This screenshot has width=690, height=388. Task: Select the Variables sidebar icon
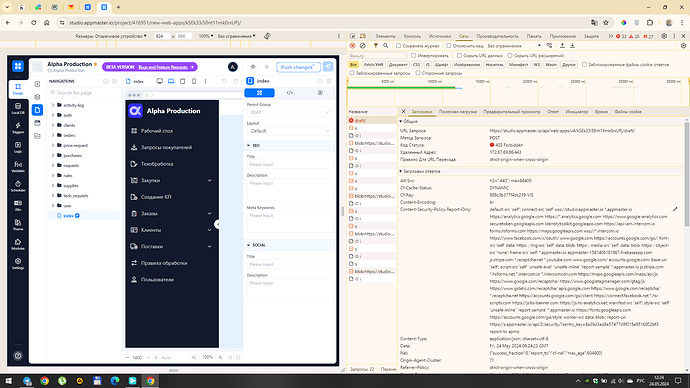click(x=18, y=166)
